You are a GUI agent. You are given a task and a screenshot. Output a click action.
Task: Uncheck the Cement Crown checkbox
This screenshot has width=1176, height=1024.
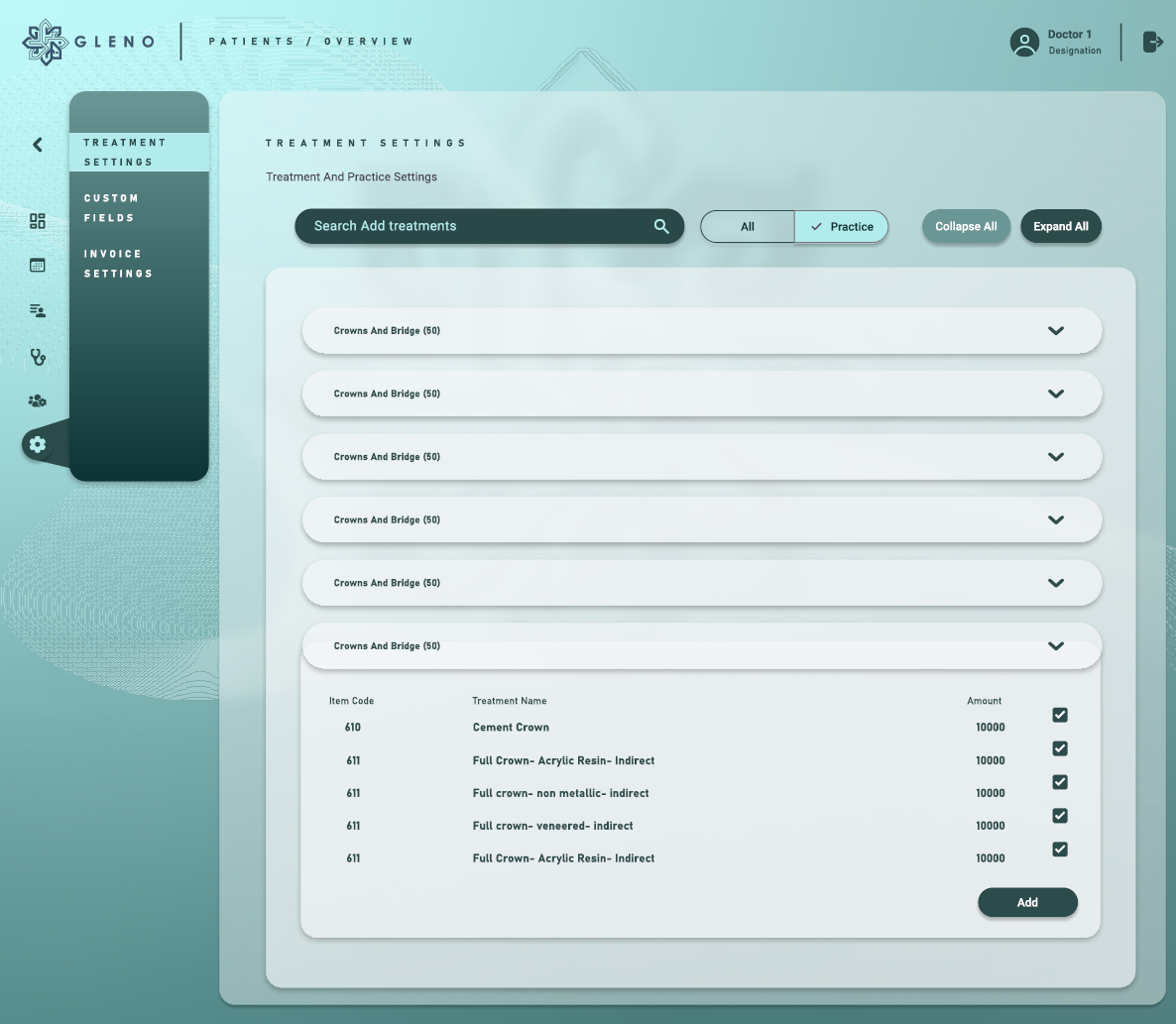pos(1059,715)
